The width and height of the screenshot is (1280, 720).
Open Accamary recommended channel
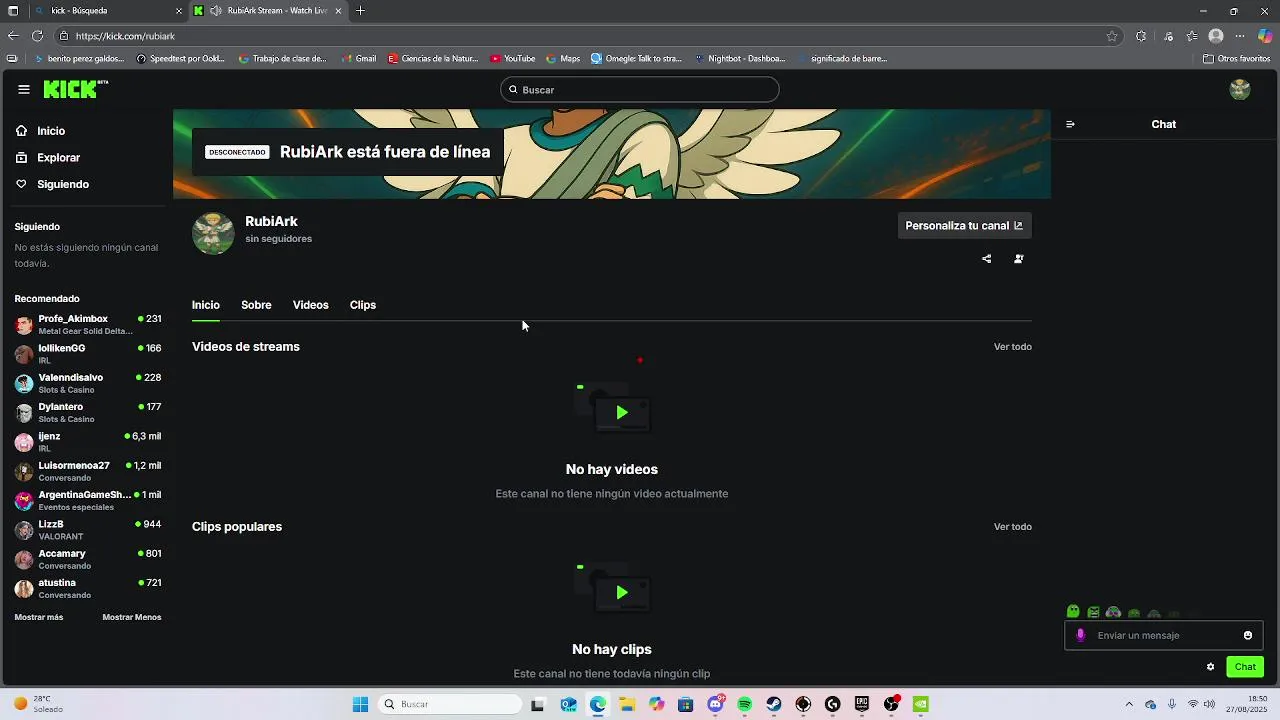(88, 559)
